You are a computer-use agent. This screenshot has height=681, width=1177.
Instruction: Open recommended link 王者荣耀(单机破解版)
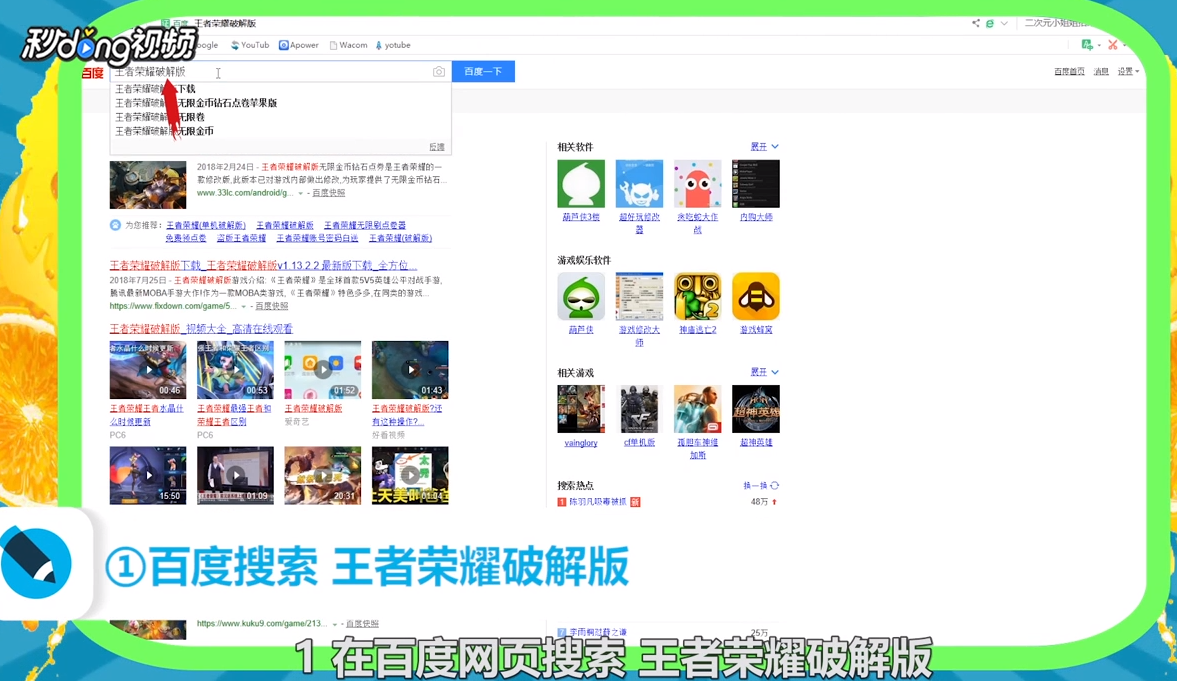[x=206, y=225]
